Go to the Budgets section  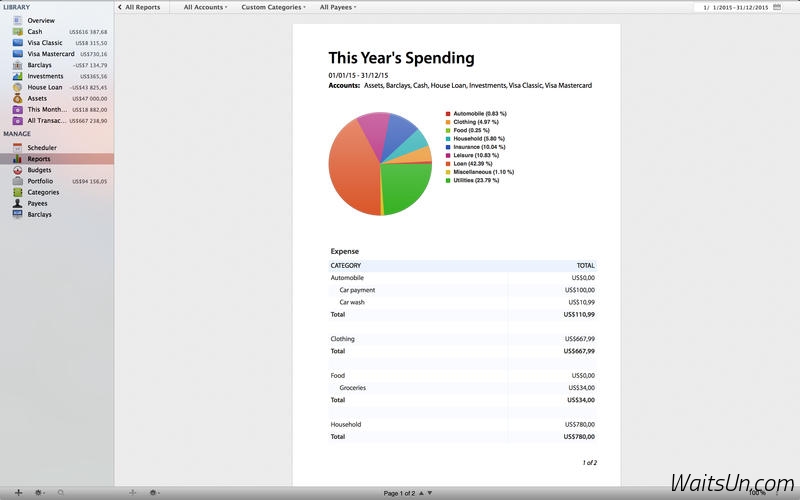(40, 170)
